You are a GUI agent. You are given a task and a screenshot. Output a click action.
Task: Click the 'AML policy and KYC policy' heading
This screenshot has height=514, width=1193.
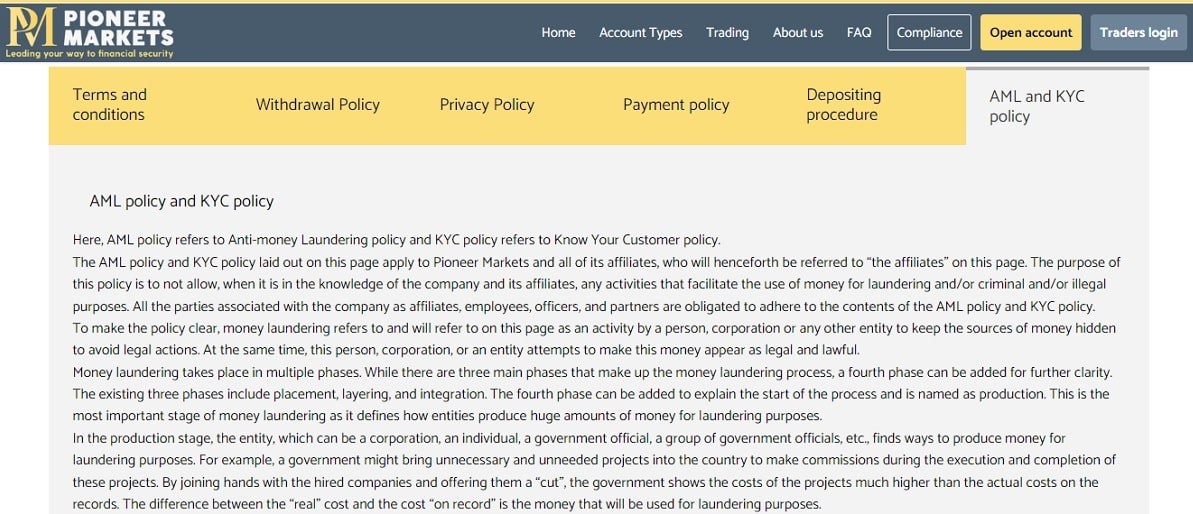(x=181, y=201)
